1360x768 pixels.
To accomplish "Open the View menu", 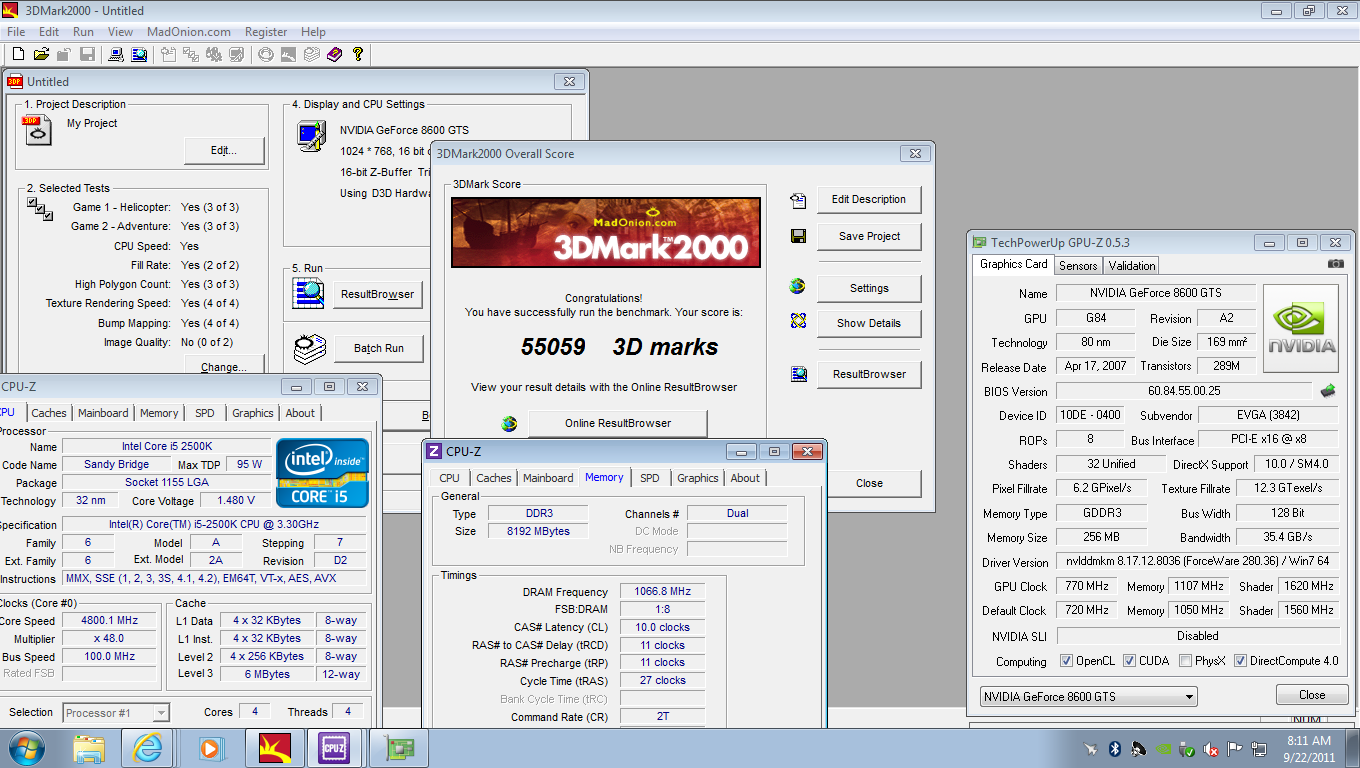I will 120,32.
